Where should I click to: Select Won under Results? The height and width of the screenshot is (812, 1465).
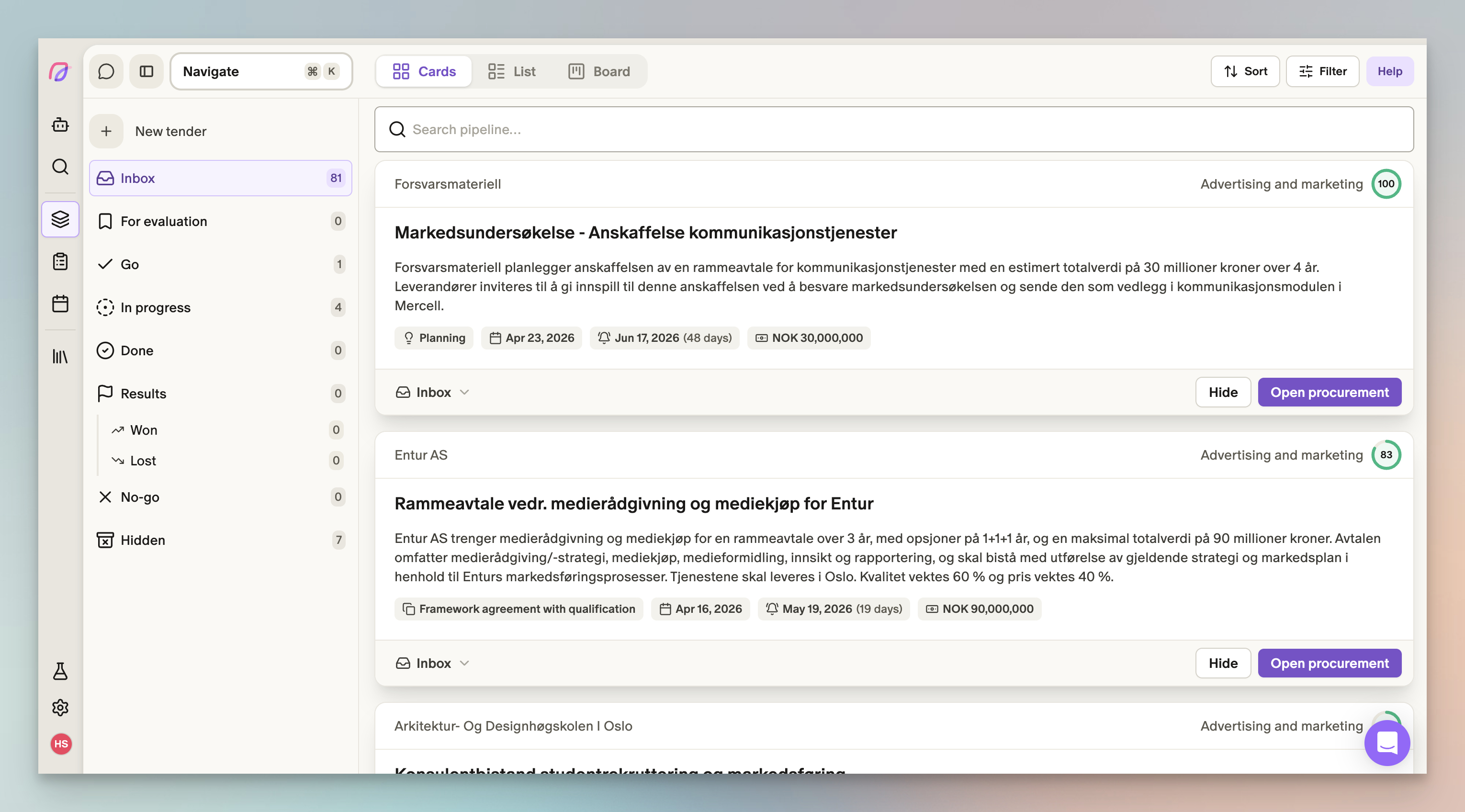point(226,430)
